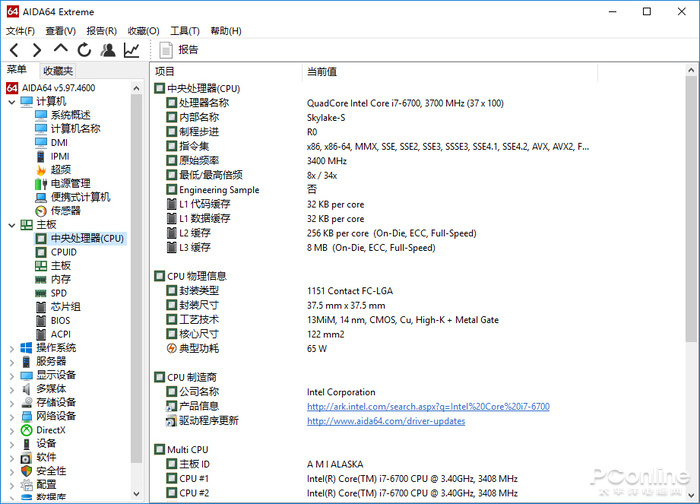
Task: Go back with the left arrow toolbar icon
Action: 14,50
